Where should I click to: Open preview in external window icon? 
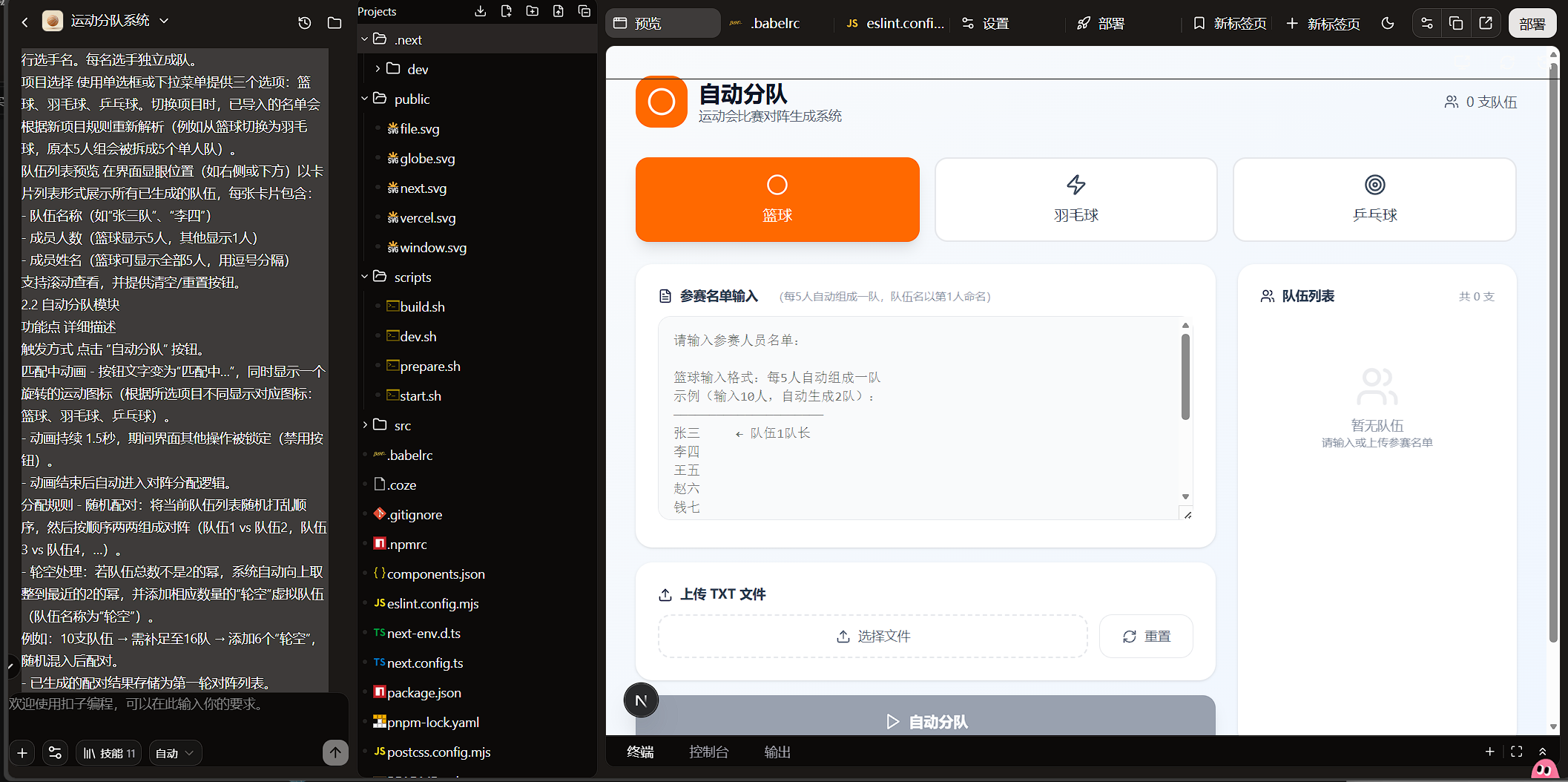click(1486, 23)
